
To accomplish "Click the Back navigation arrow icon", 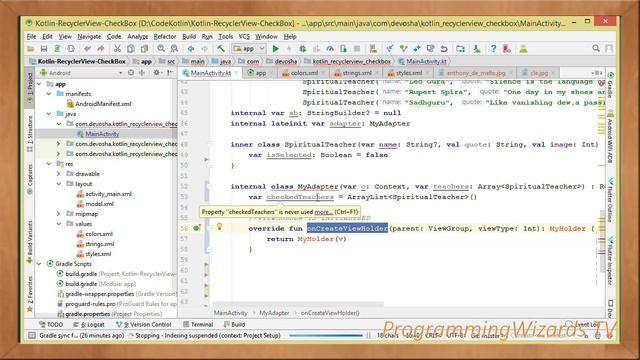I will [x=191, y=49].
